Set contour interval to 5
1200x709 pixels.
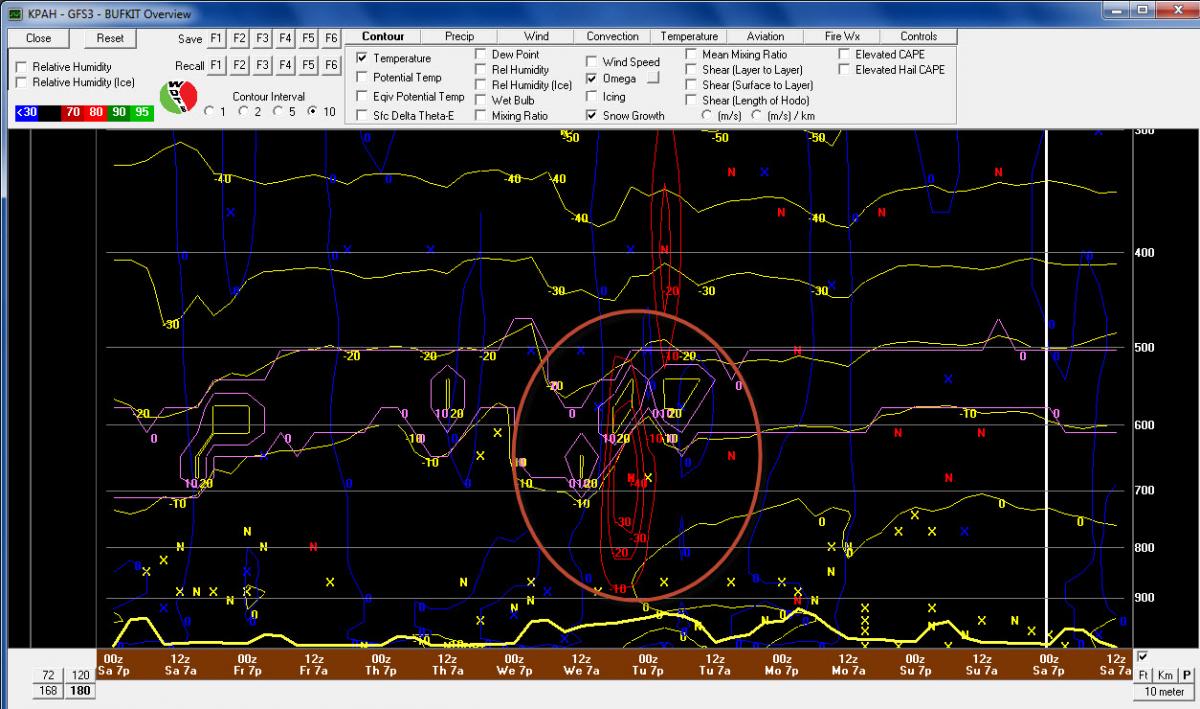tap(278, 111)
